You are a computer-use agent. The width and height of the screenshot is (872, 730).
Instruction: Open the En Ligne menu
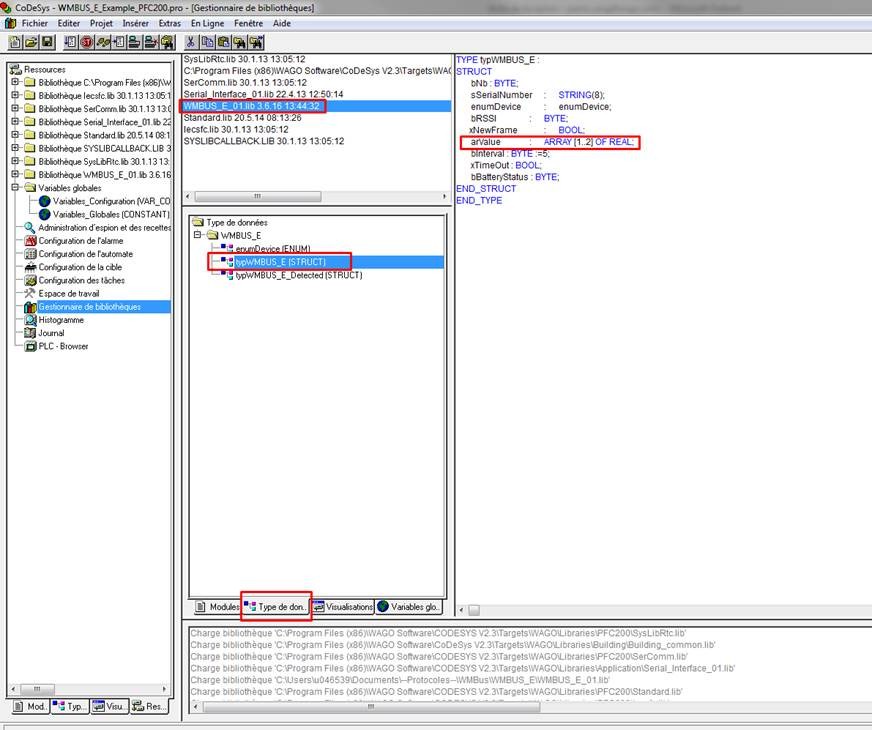click(207, 22)
